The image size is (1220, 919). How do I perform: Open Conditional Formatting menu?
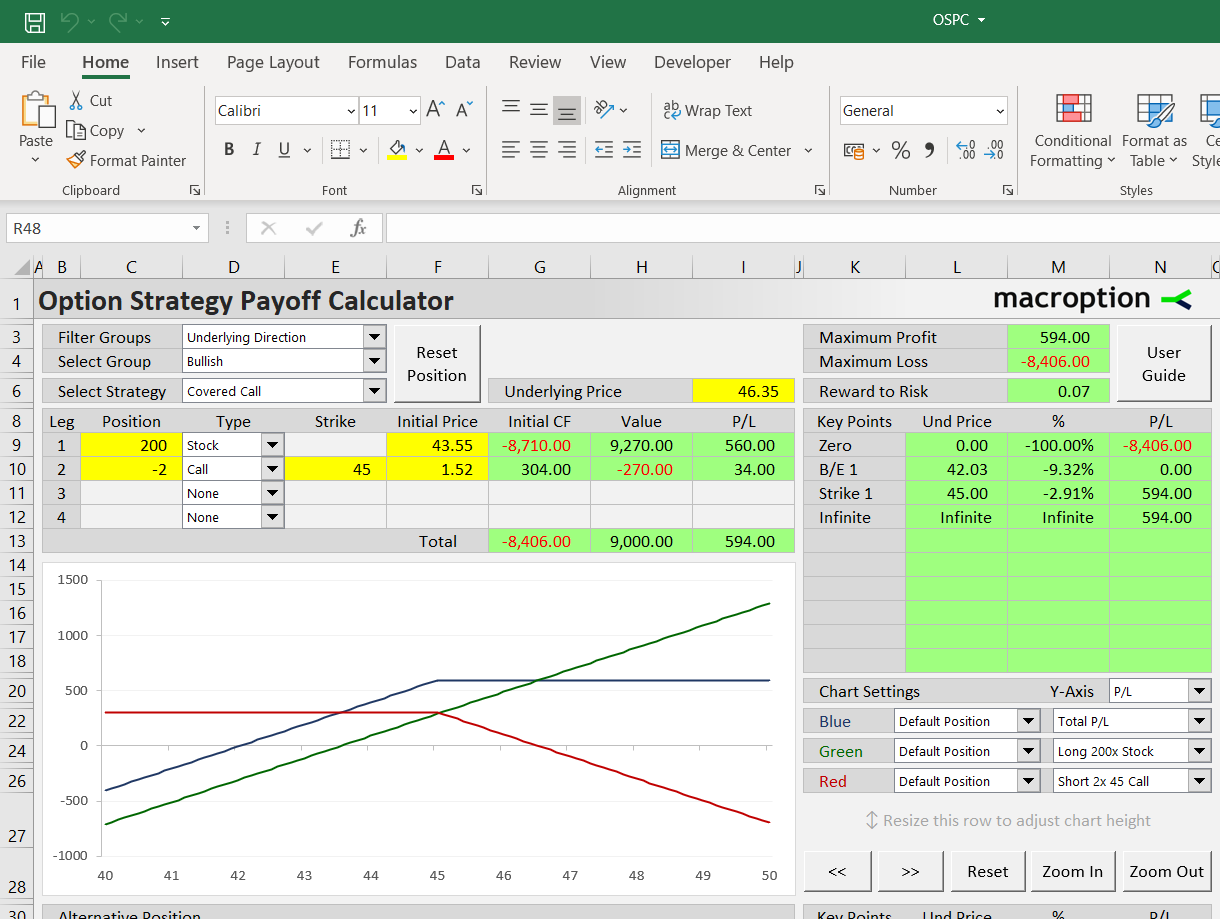pos(1072,132)
